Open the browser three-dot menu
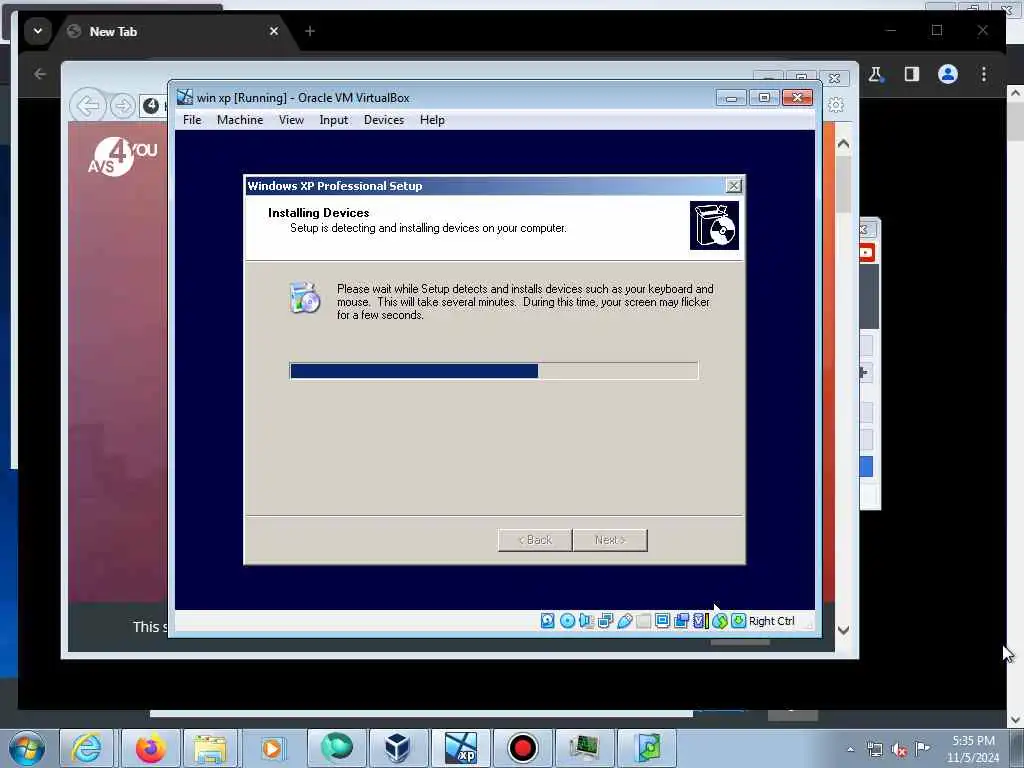 point(984,74)
